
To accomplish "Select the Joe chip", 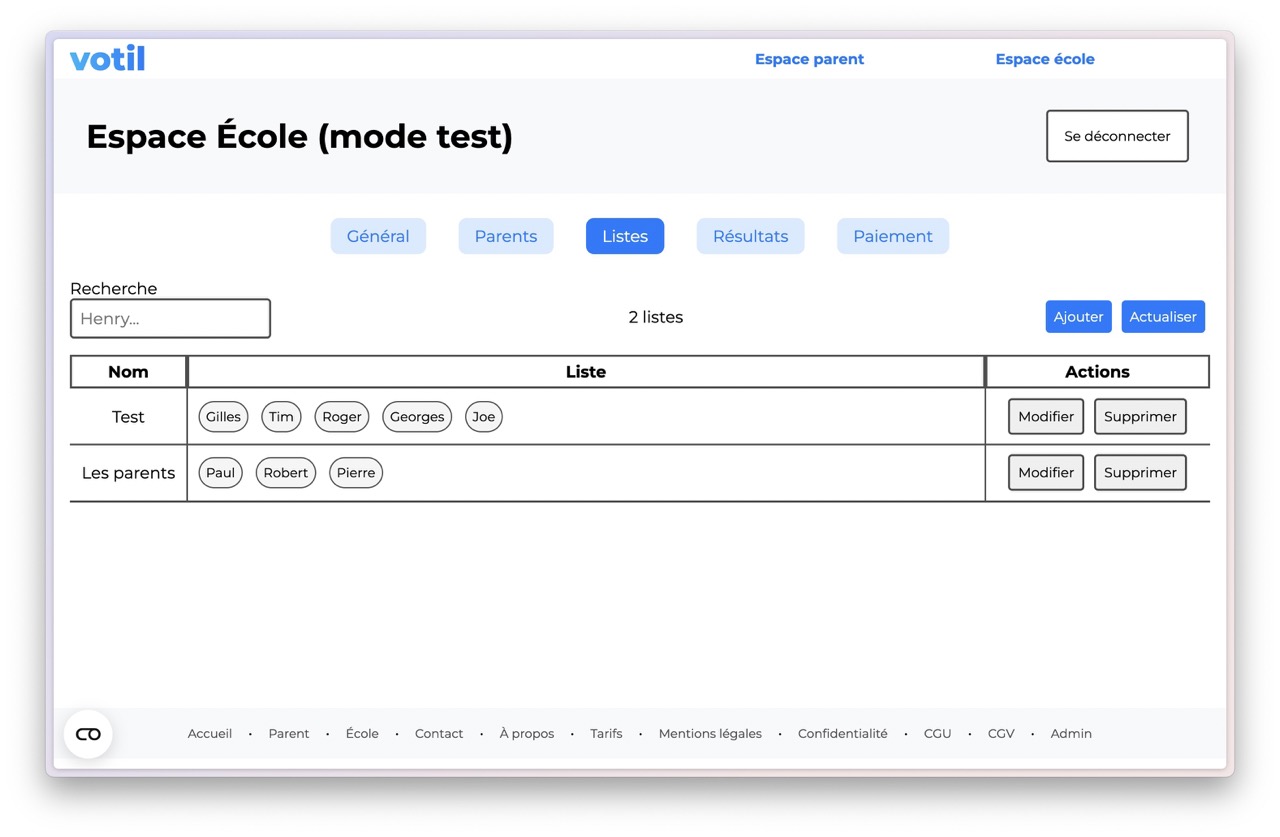I will click(483, 416).
